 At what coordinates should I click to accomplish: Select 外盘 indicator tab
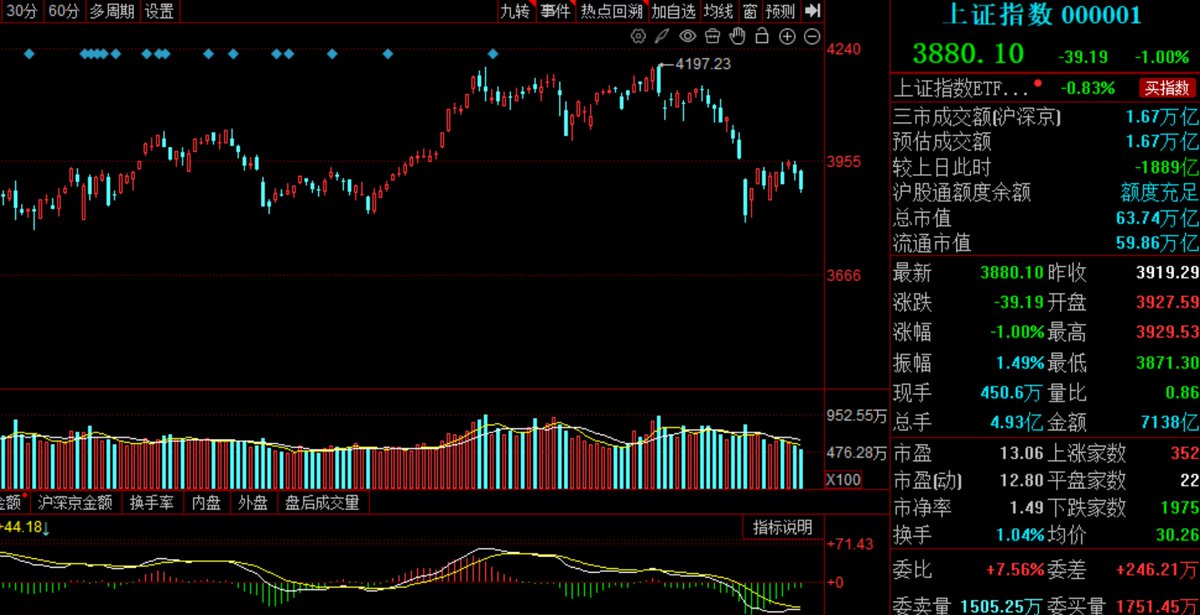pyautogui.click(x=253, y=502)
